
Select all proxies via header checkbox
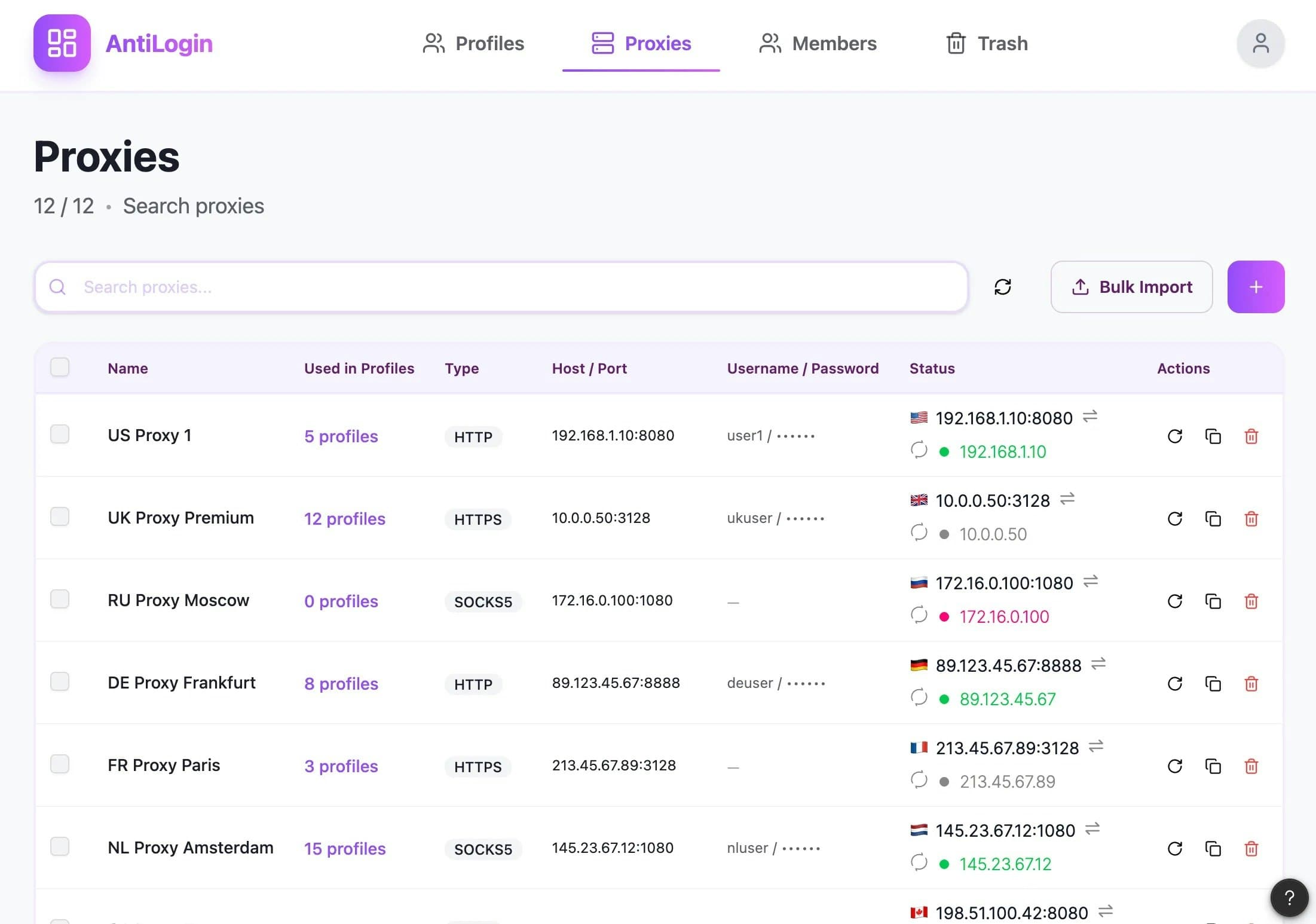click(60, 367)
